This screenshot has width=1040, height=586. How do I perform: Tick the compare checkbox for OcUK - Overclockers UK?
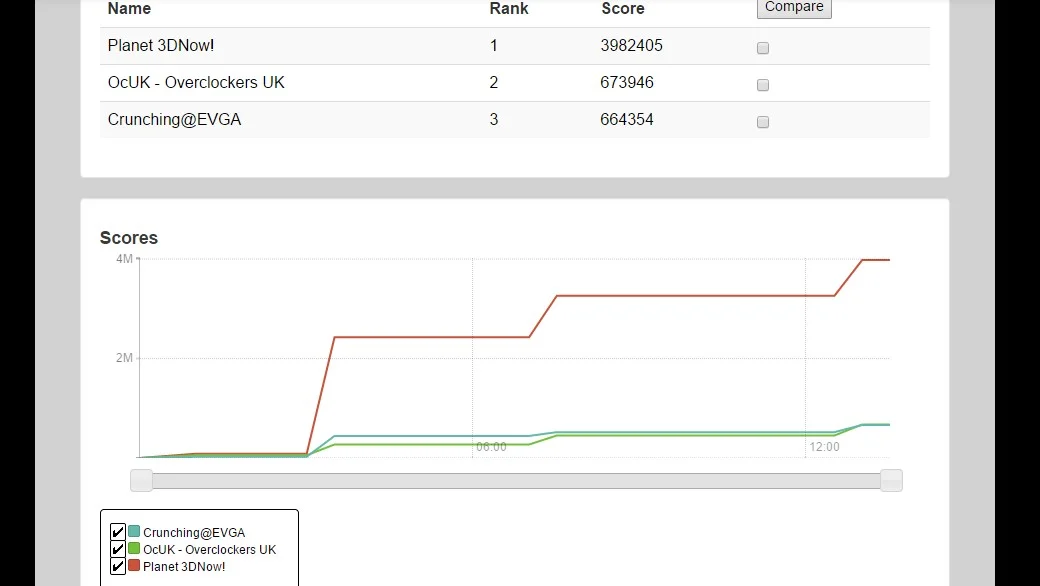click(763, 85)
